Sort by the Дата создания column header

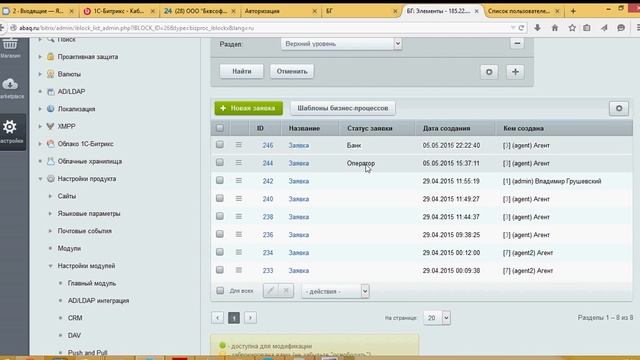point(446,128)
